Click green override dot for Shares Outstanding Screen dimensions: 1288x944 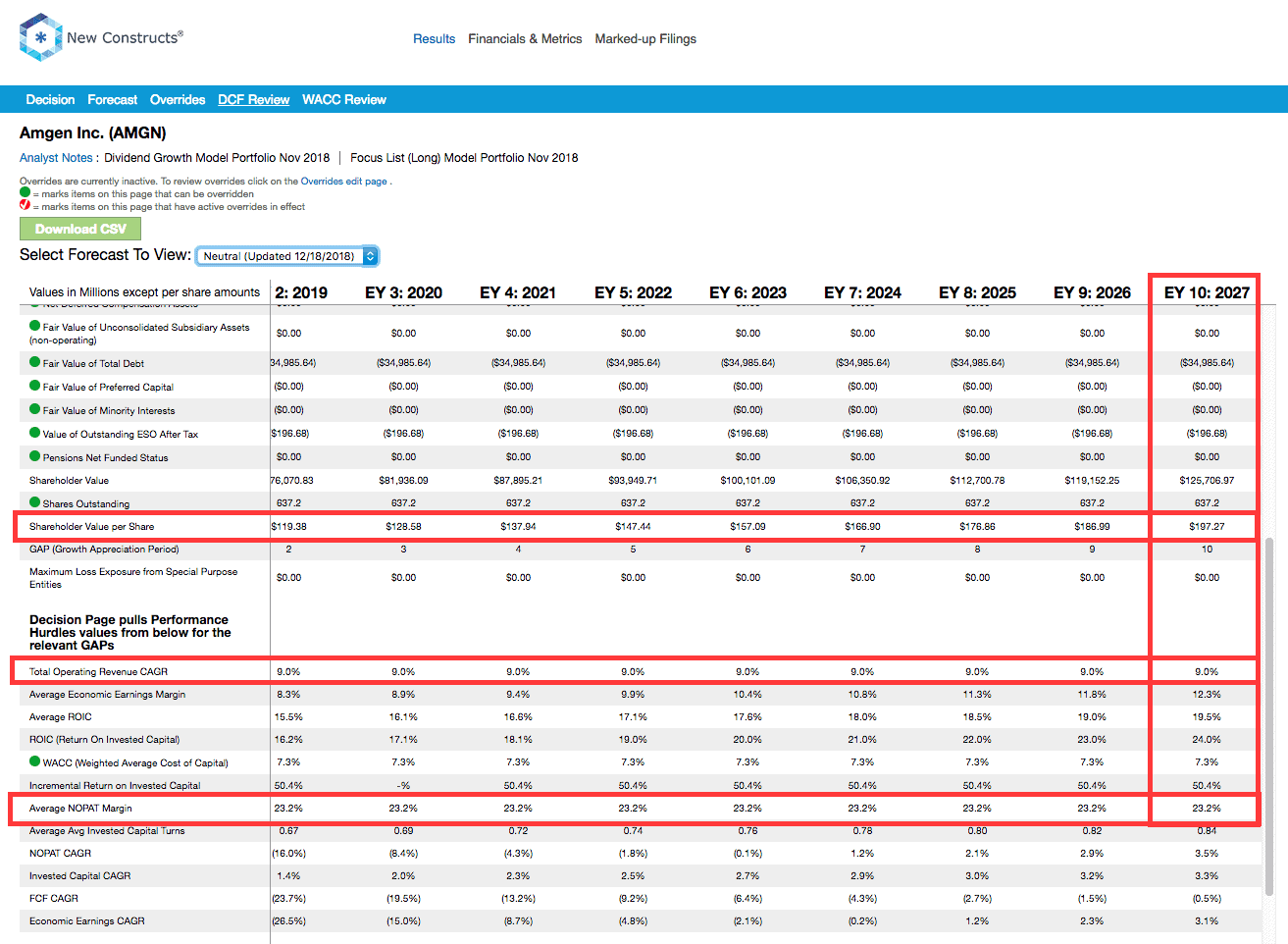coord(35,502)
